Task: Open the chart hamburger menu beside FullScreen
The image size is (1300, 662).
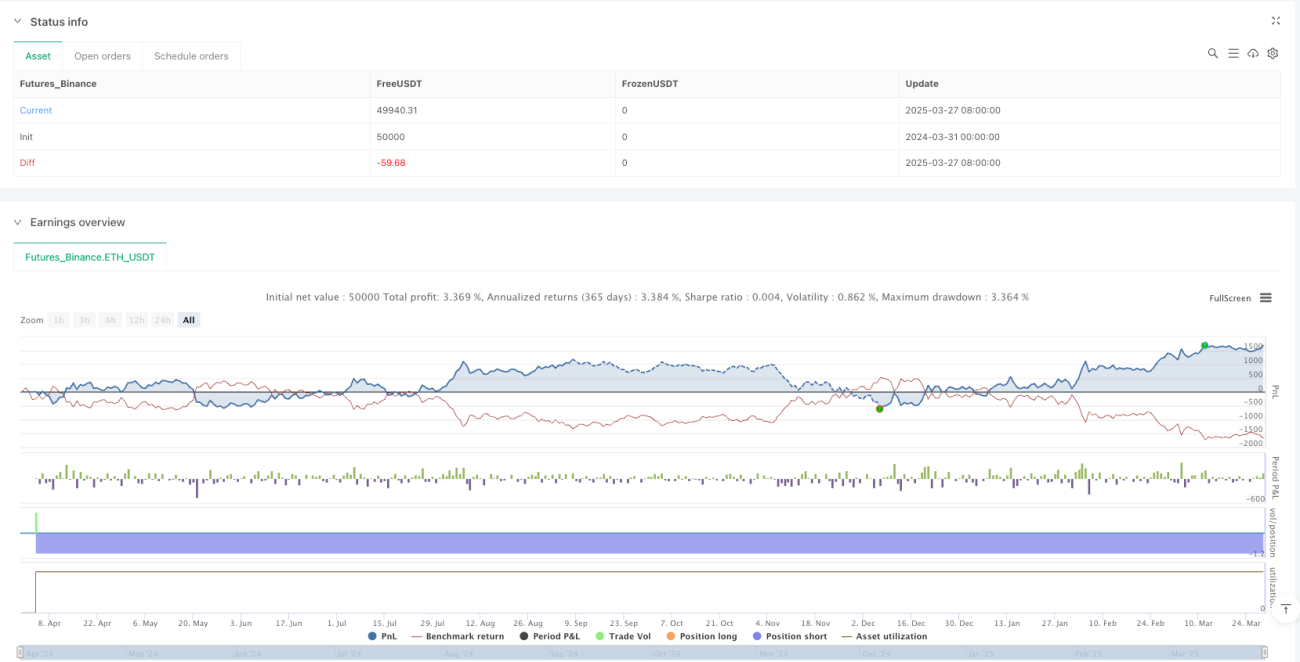Action: click(x=1266, y=298)
